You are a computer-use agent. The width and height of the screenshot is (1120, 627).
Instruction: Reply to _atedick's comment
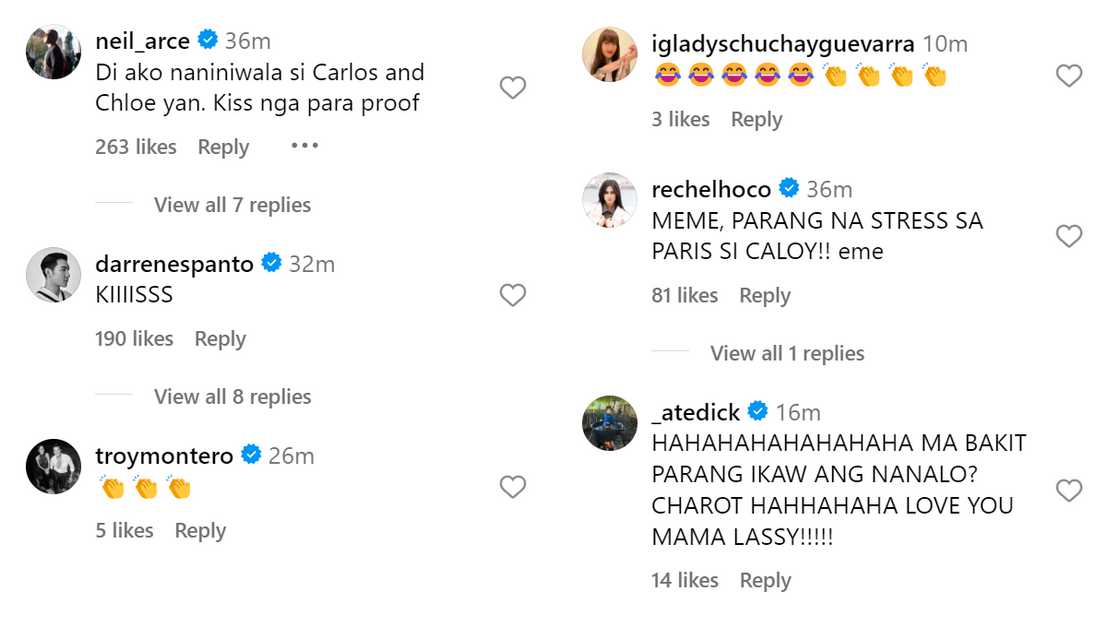point(765,580)
